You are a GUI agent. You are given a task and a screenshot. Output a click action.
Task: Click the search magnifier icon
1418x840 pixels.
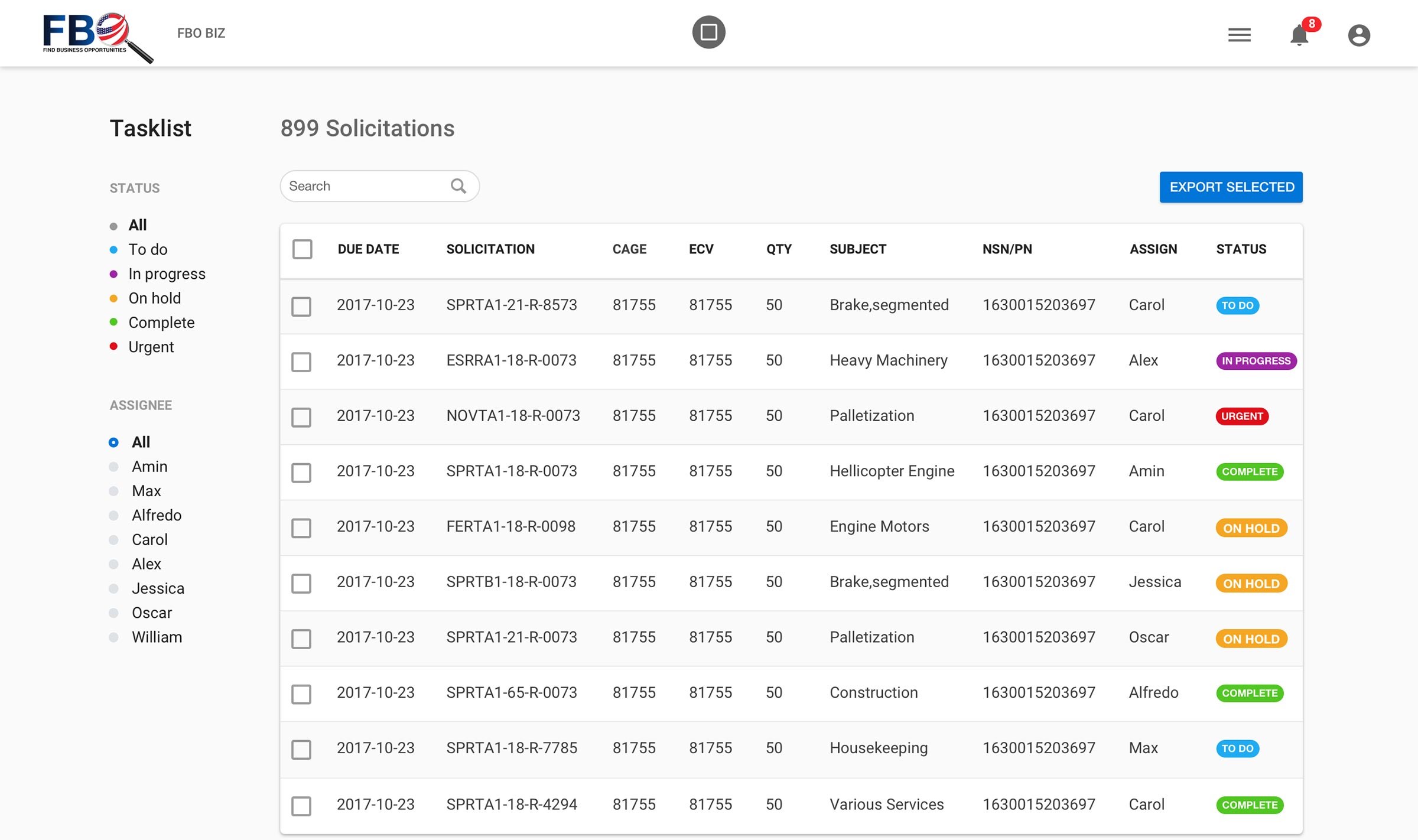tap(458, 186)
